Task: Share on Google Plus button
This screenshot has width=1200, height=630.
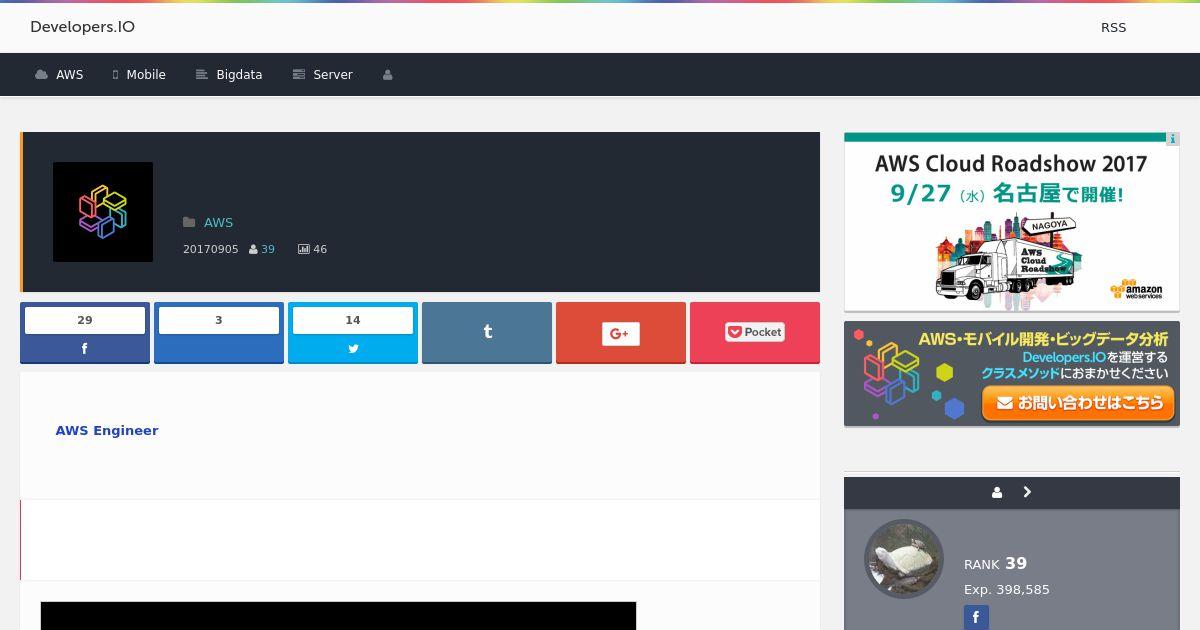Action: (621, 333)
